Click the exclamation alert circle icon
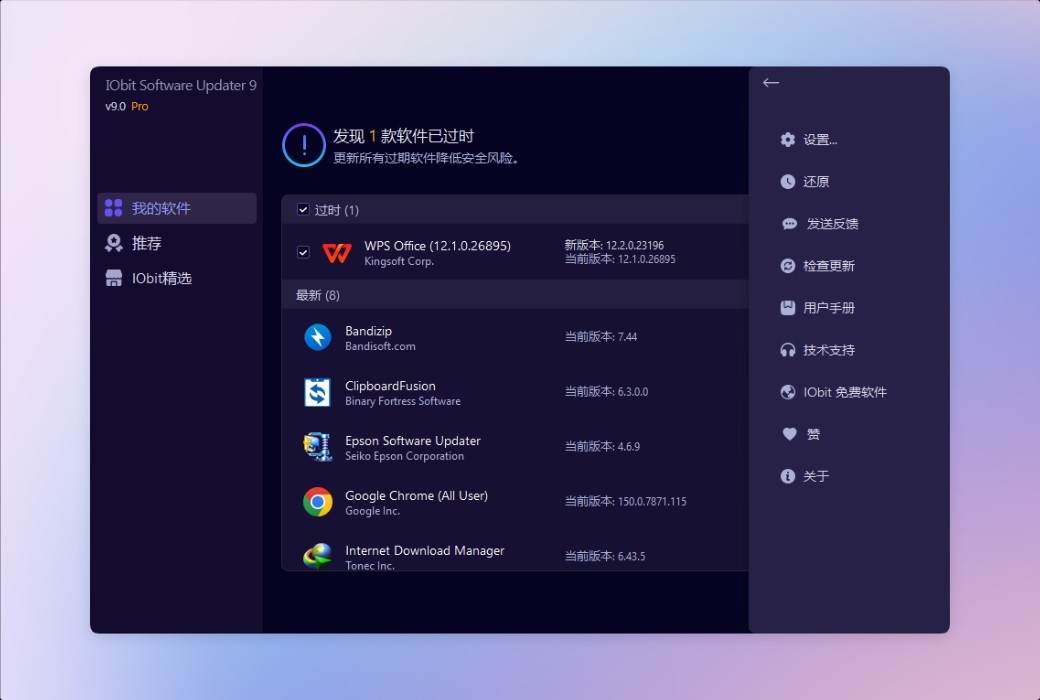 (304, 145)
